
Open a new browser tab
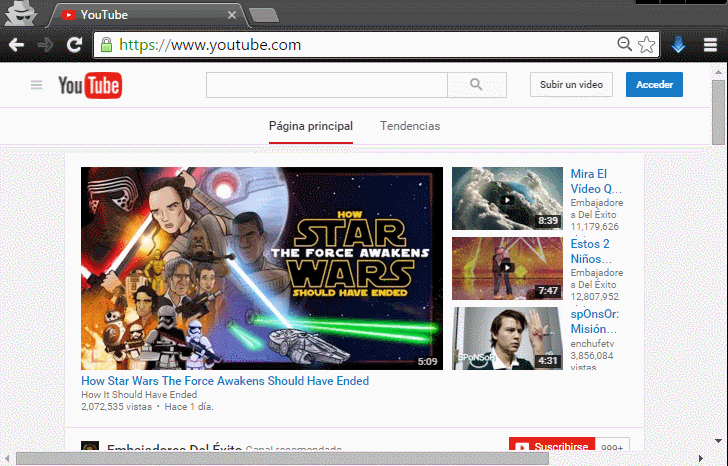click(x=264, y=15)
